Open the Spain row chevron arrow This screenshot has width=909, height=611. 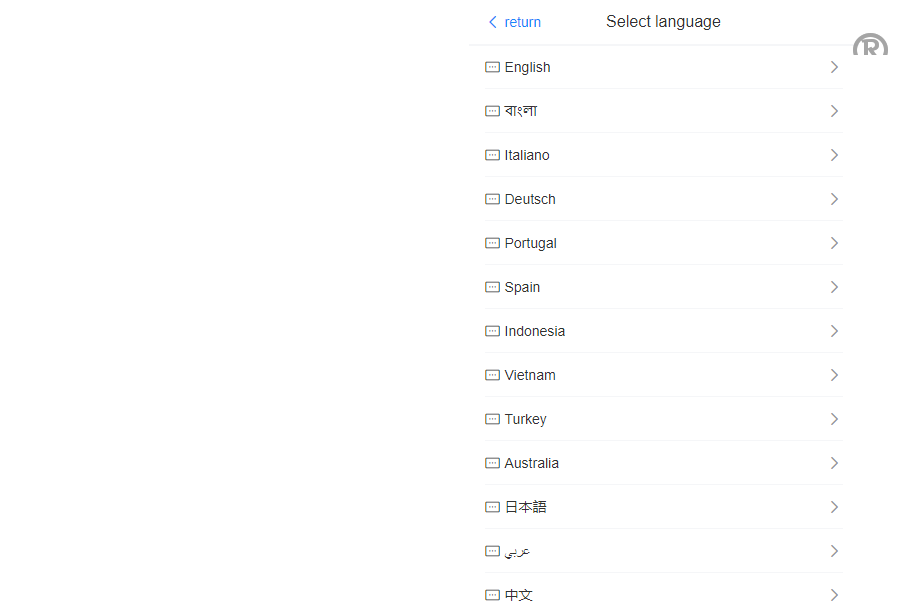click(834, 287)
